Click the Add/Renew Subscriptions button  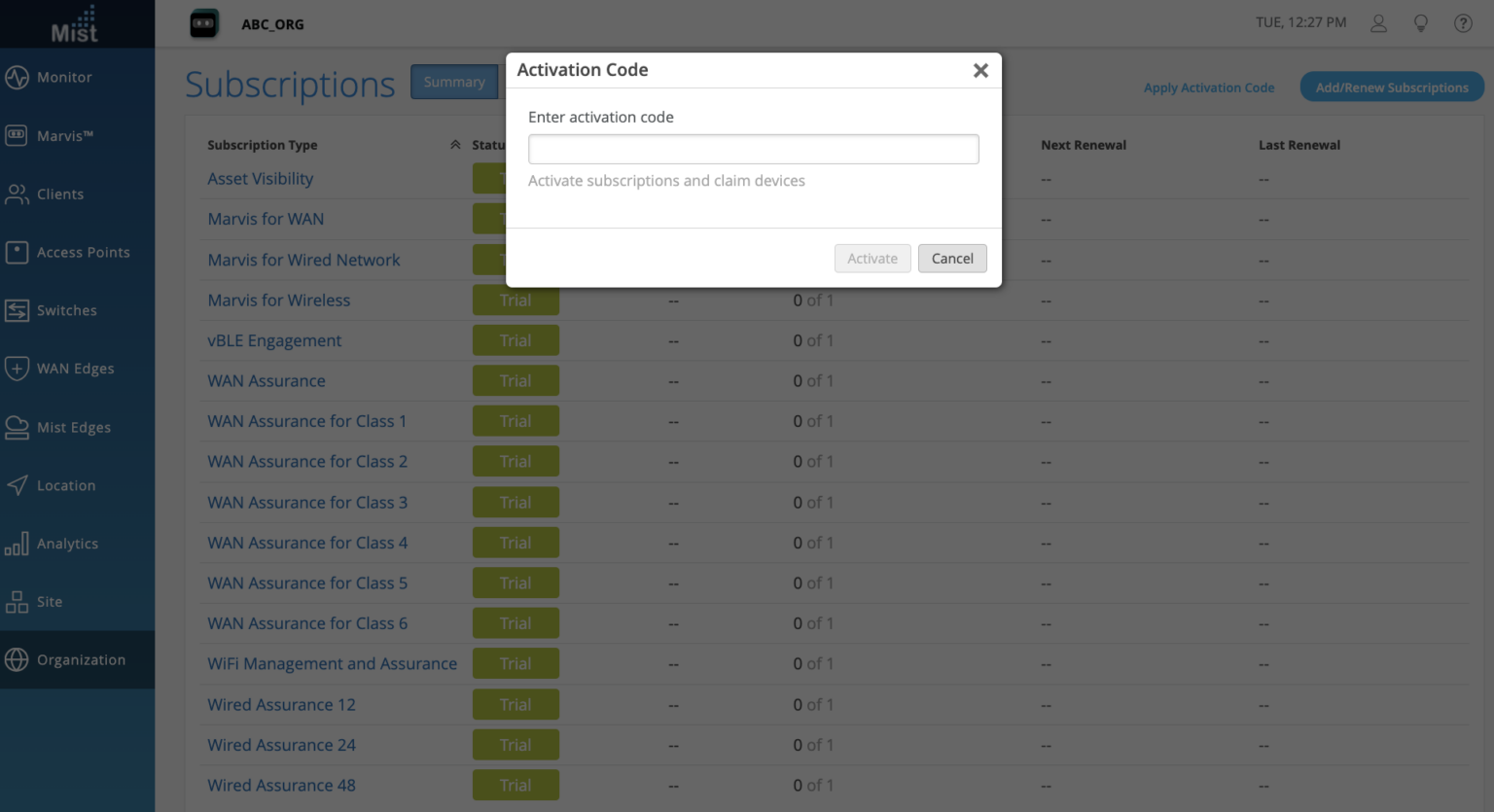[x=1391, y=88]
